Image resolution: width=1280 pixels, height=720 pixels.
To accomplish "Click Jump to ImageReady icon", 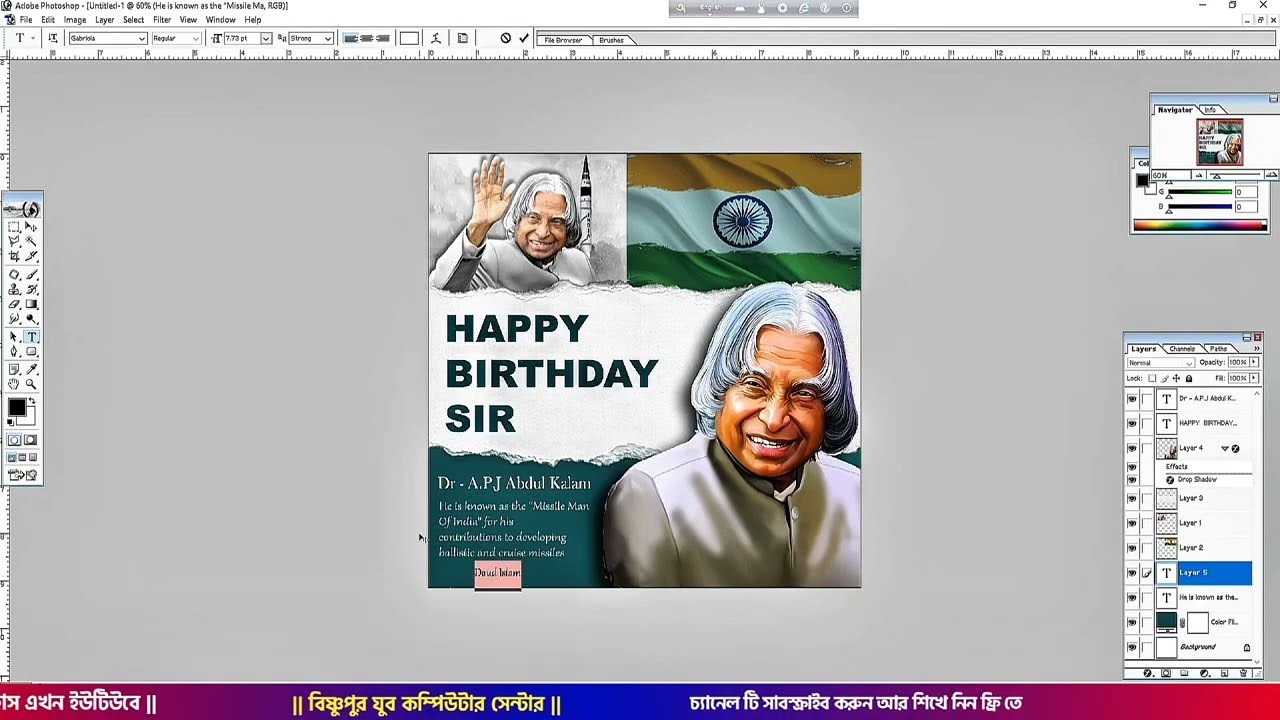I will pos(22,475).
